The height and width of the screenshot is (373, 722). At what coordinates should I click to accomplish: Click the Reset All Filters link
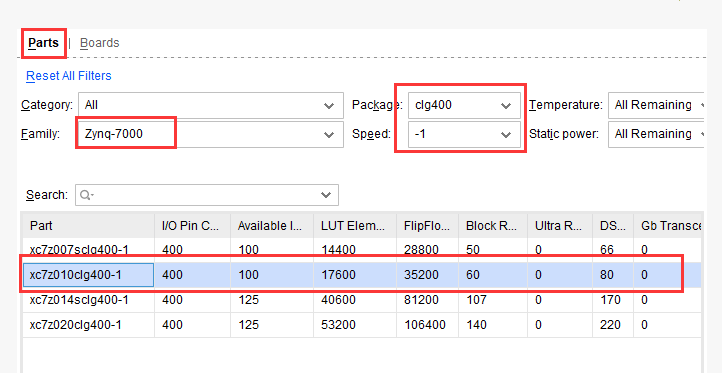(x=69, y=76)
